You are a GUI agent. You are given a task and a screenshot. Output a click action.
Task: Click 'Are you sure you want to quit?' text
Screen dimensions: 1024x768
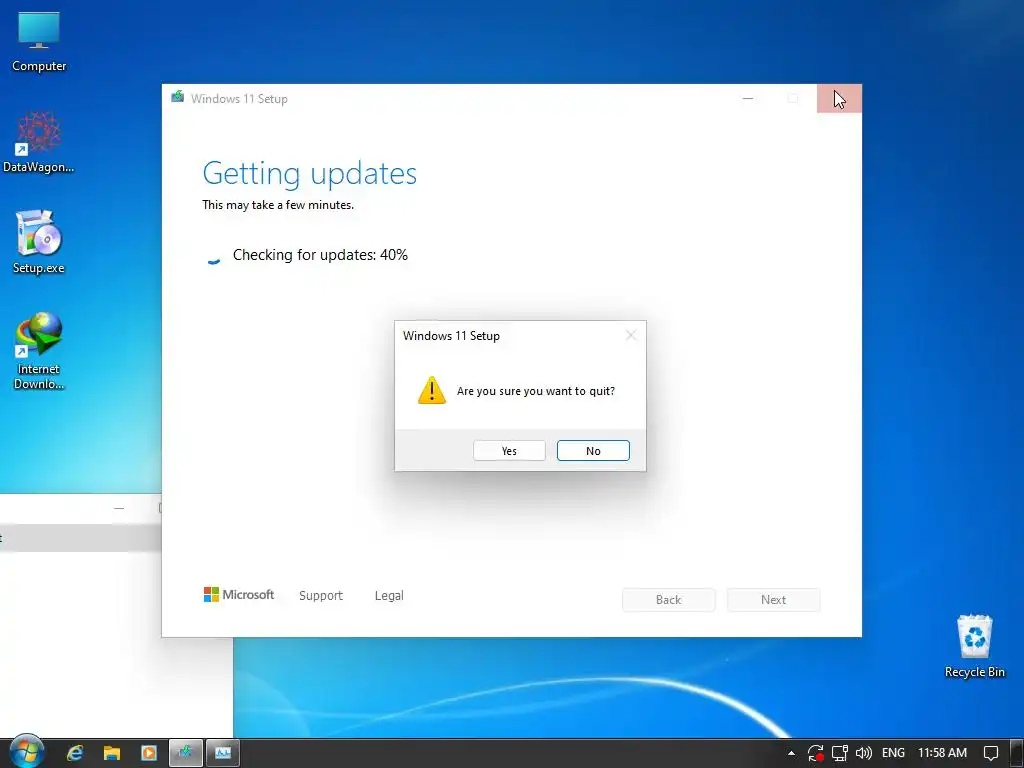click(536, 391)
